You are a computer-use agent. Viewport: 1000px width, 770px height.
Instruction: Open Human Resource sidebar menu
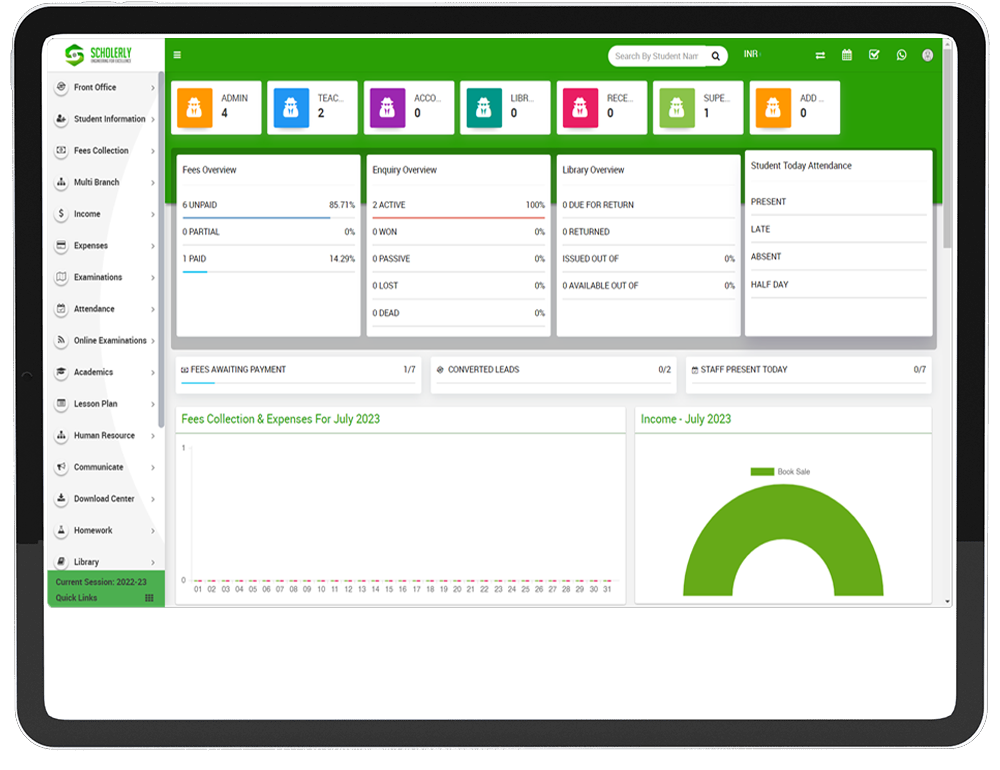[104, 436]
